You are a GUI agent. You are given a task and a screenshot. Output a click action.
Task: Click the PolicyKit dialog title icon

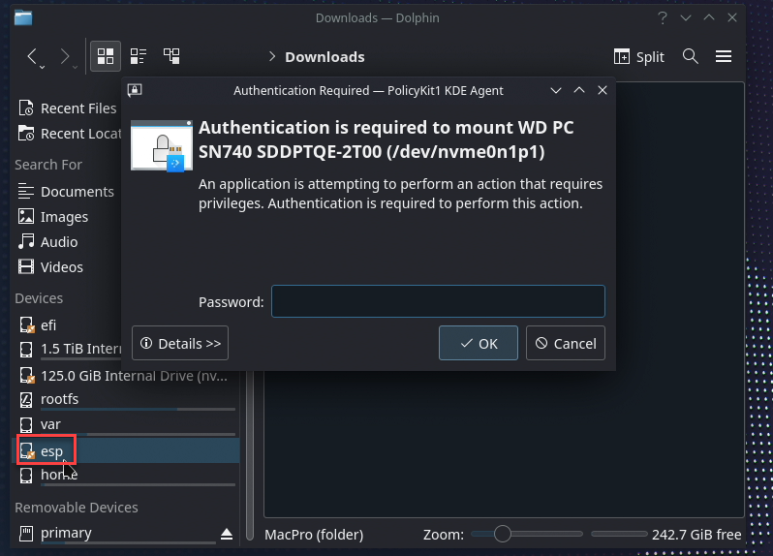pos(135,90)
